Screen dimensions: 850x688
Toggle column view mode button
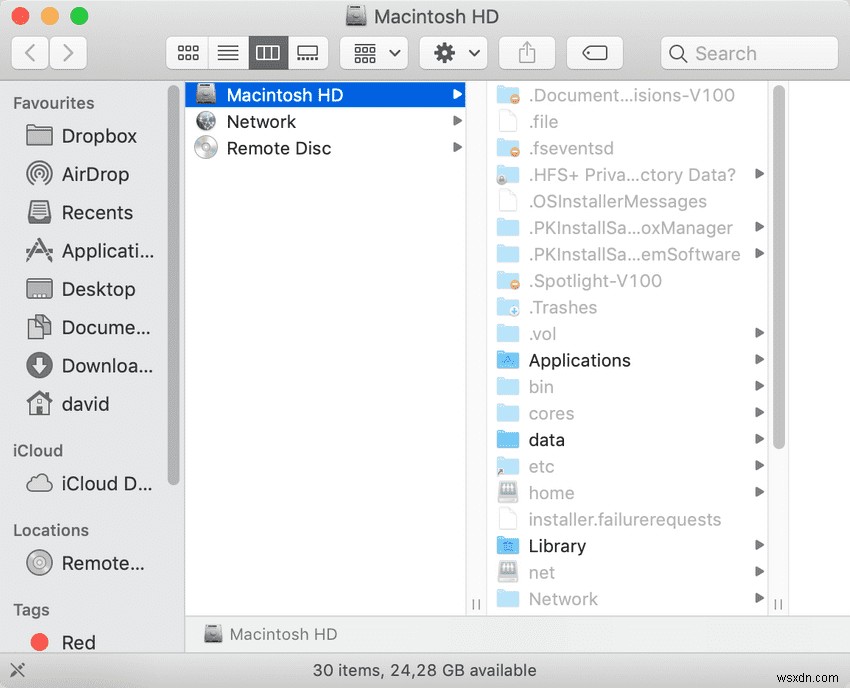267,53
